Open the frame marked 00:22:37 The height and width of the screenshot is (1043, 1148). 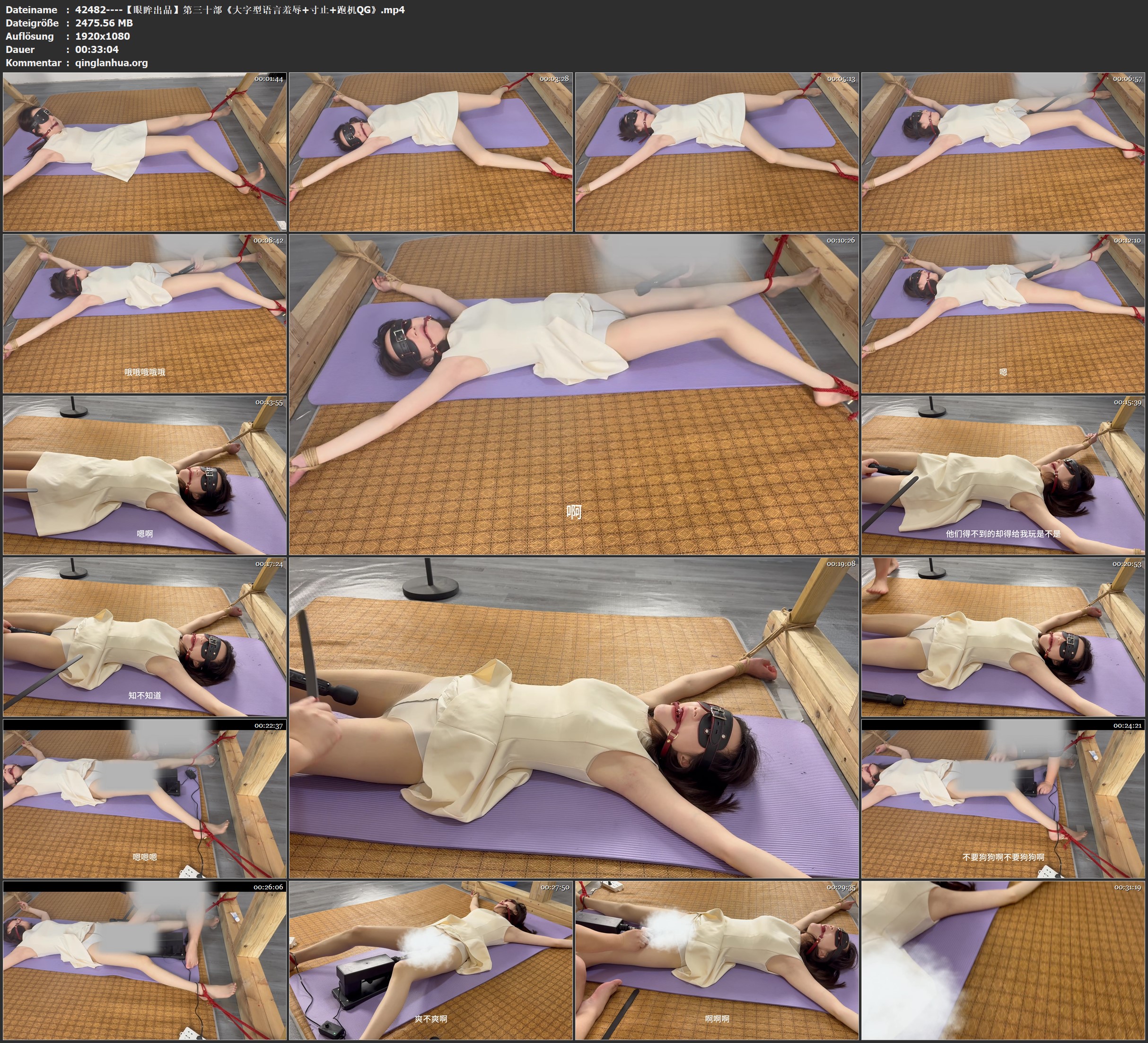pyautogui.click(x=145, y=799)
